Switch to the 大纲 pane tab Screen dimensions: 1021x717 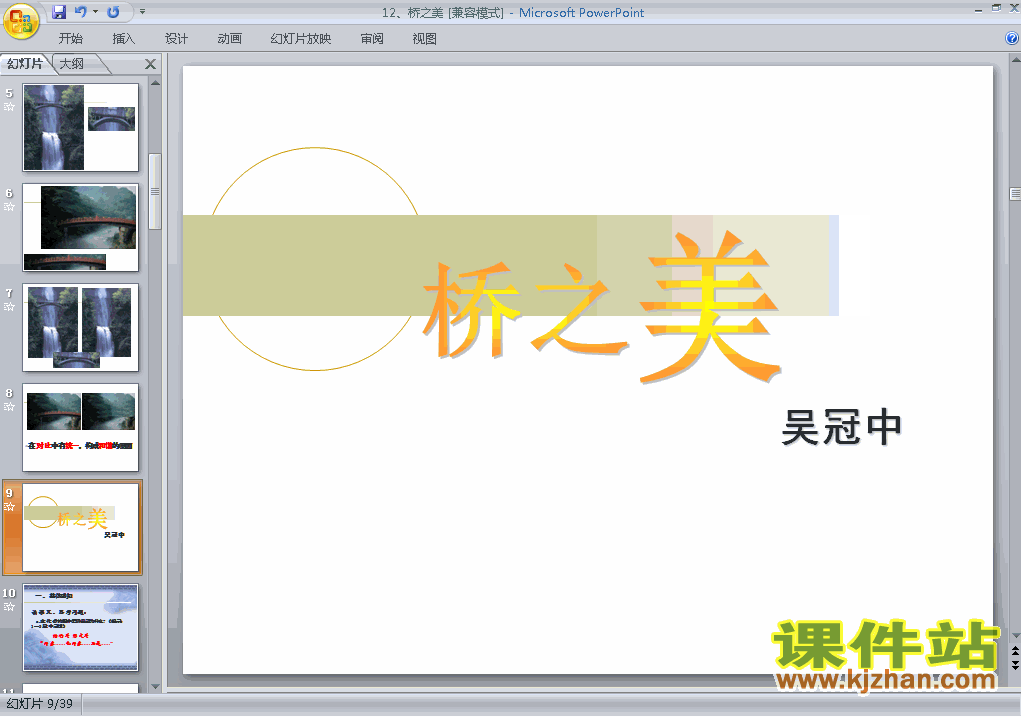[x=73, y=64]
